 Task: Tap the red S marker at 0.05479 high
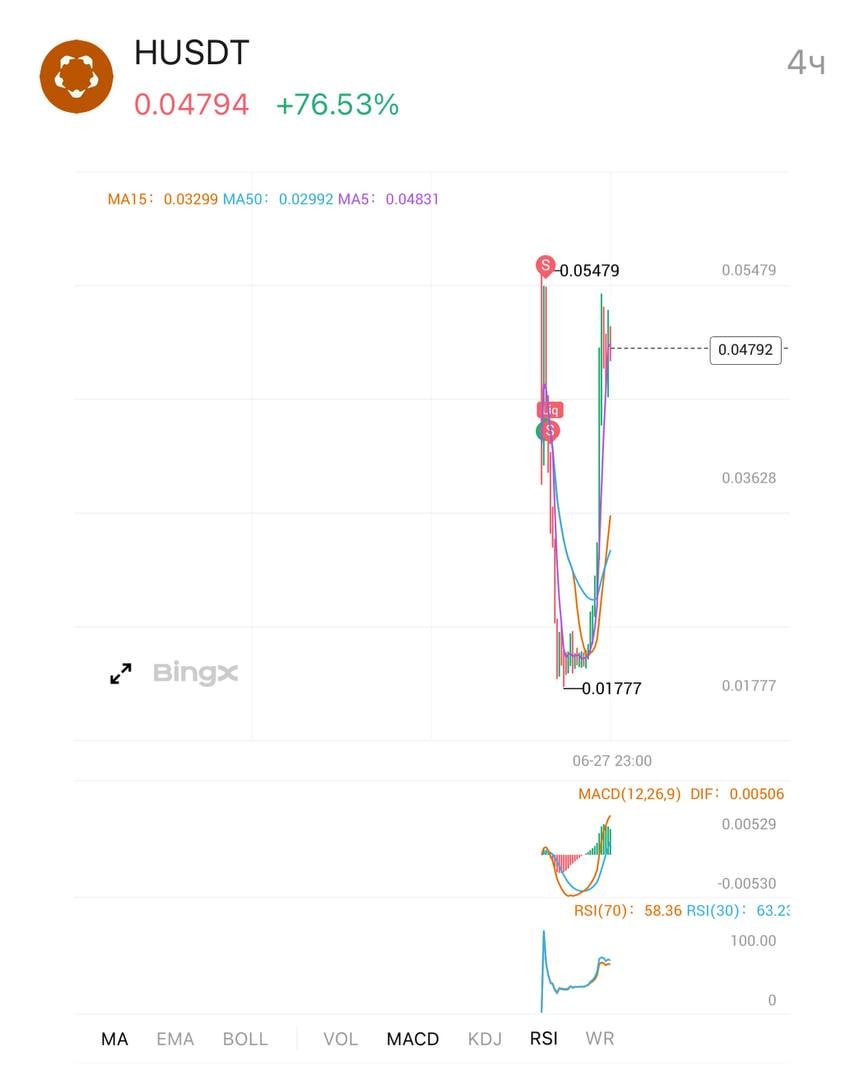pos(545,266)
